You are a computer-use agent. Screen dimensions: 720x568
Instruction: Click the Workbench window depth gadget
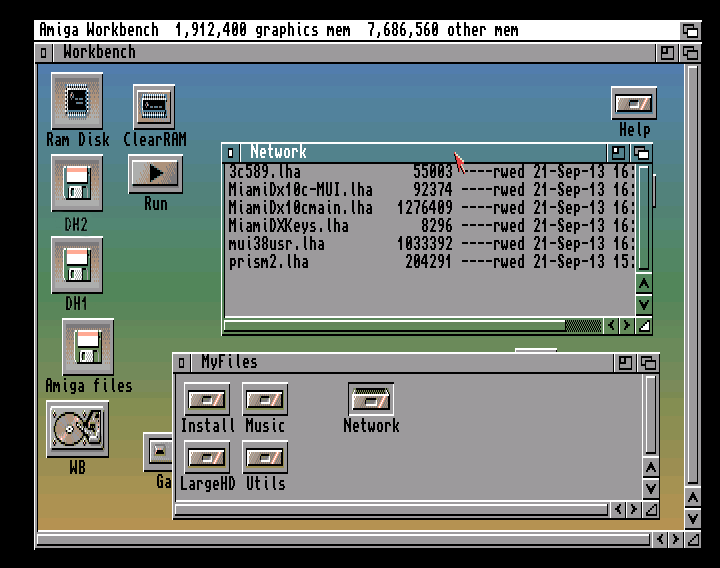click(690, 53)
